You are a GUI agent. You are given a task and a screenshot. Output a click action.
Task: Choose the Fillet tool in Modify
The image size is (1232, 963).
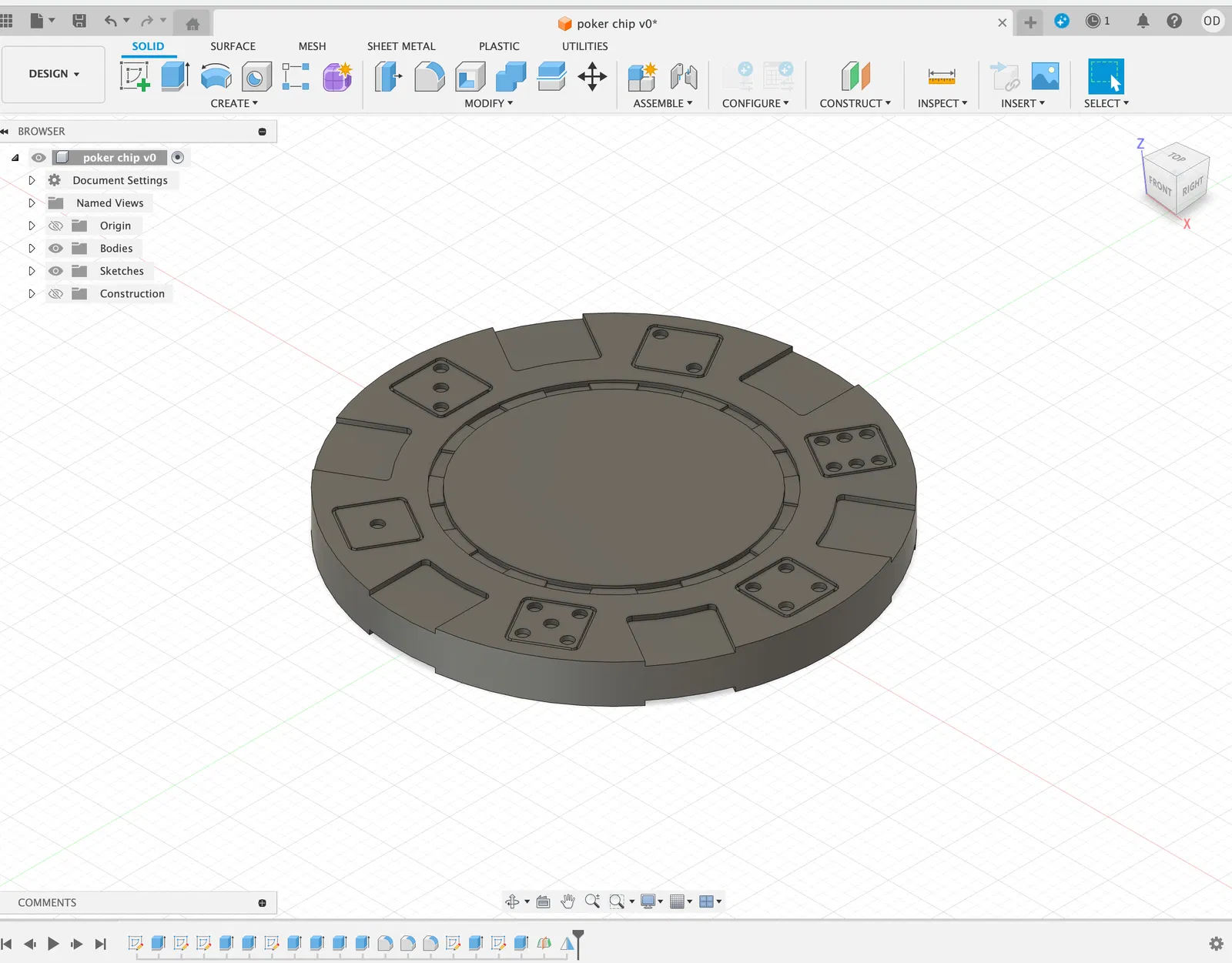(429, 76)
